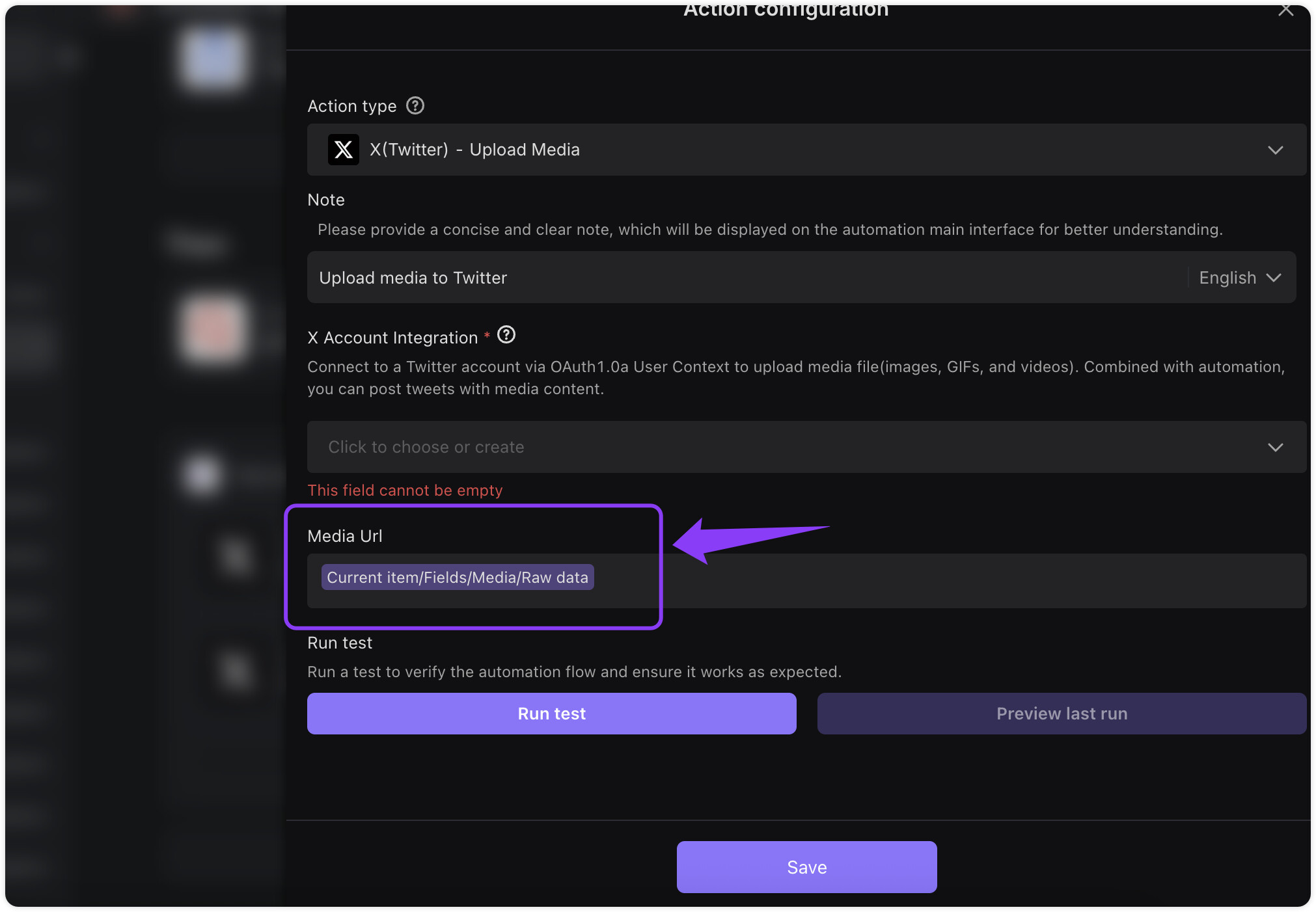Image resolution: width=1316 pixels, height=912 pixels.
Task: Click the Action type help icon
Action: click(x=415, y=105)
